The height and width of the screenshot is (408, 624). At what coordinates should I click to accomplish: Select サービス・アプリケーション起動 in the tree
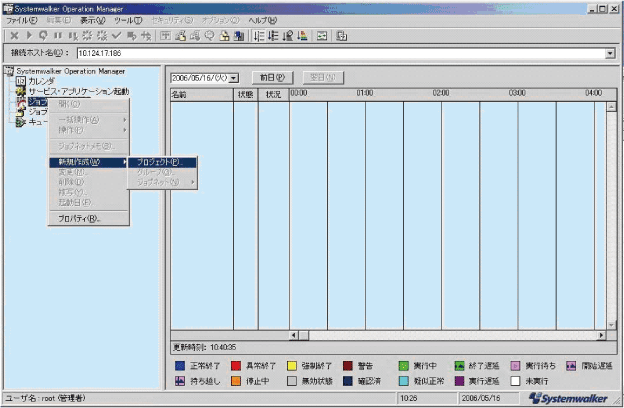click(78, 92)
